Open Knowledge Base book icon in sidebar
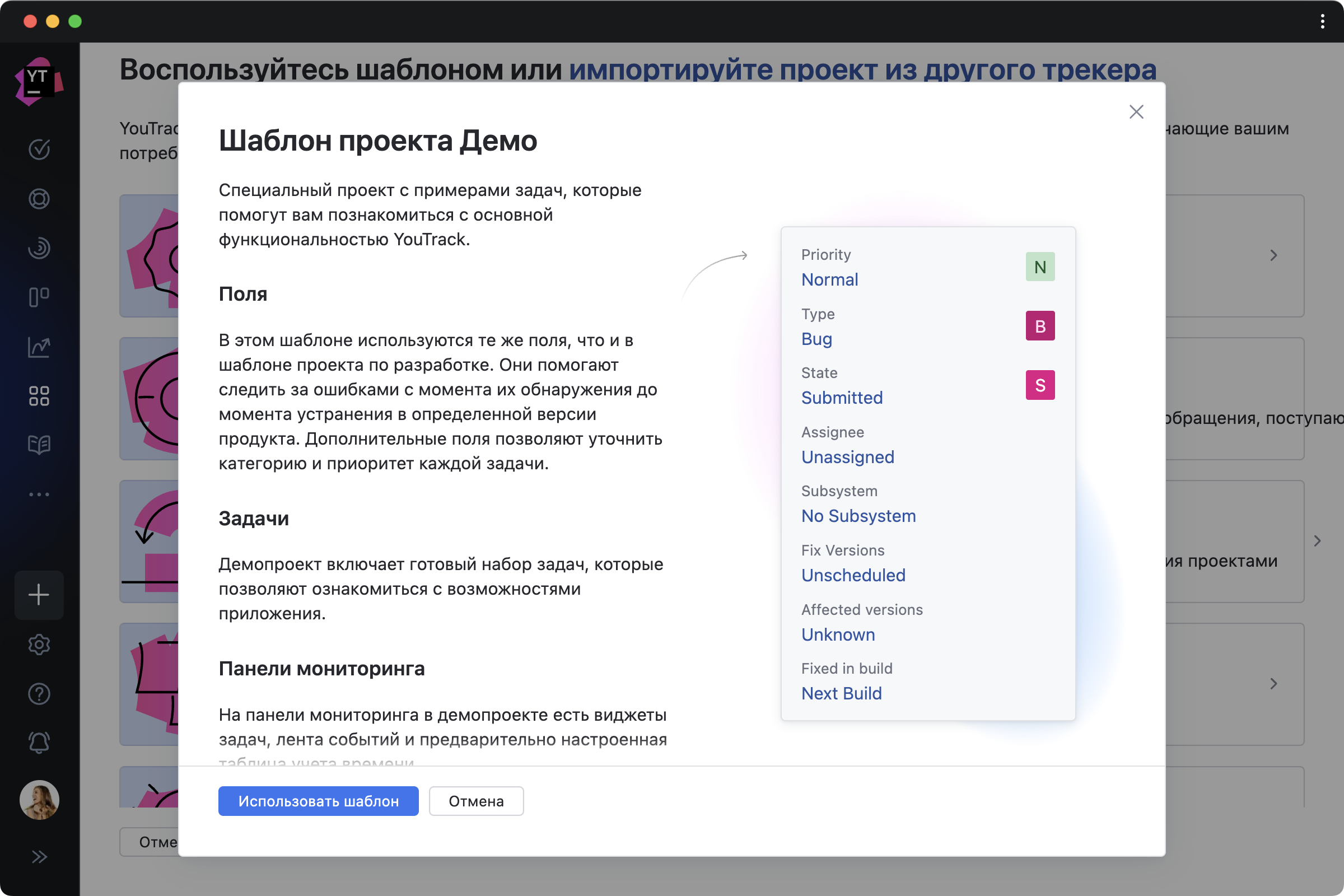 coord(39,445)
